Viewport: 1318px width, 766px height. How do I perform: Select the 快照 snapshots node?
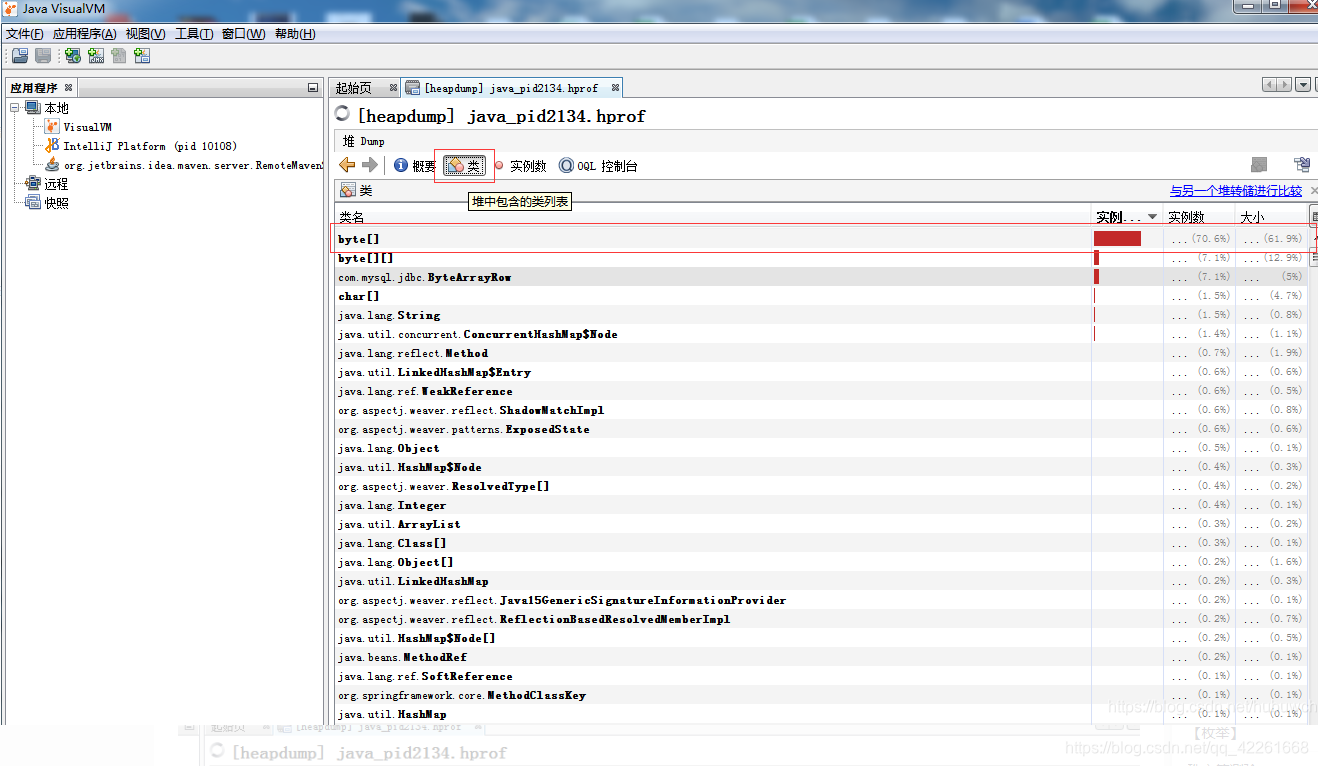[x=47, y=203]
